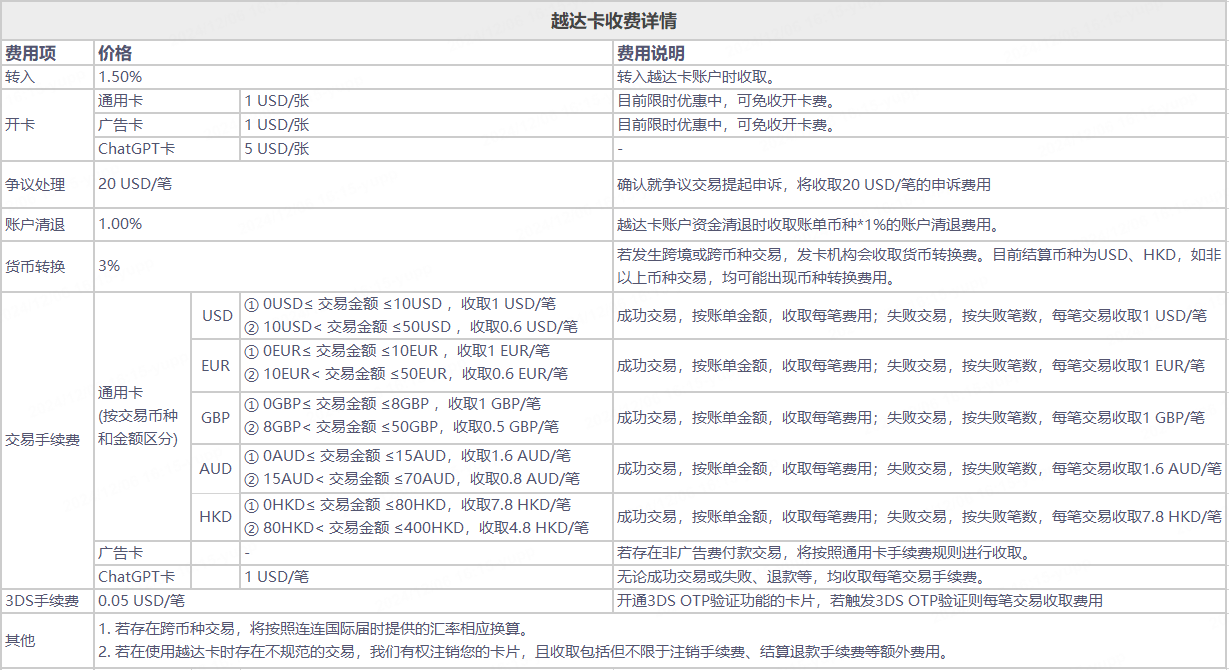
Task: Click 通用卡 in the 开卡 section
Action: coord(120,101)
